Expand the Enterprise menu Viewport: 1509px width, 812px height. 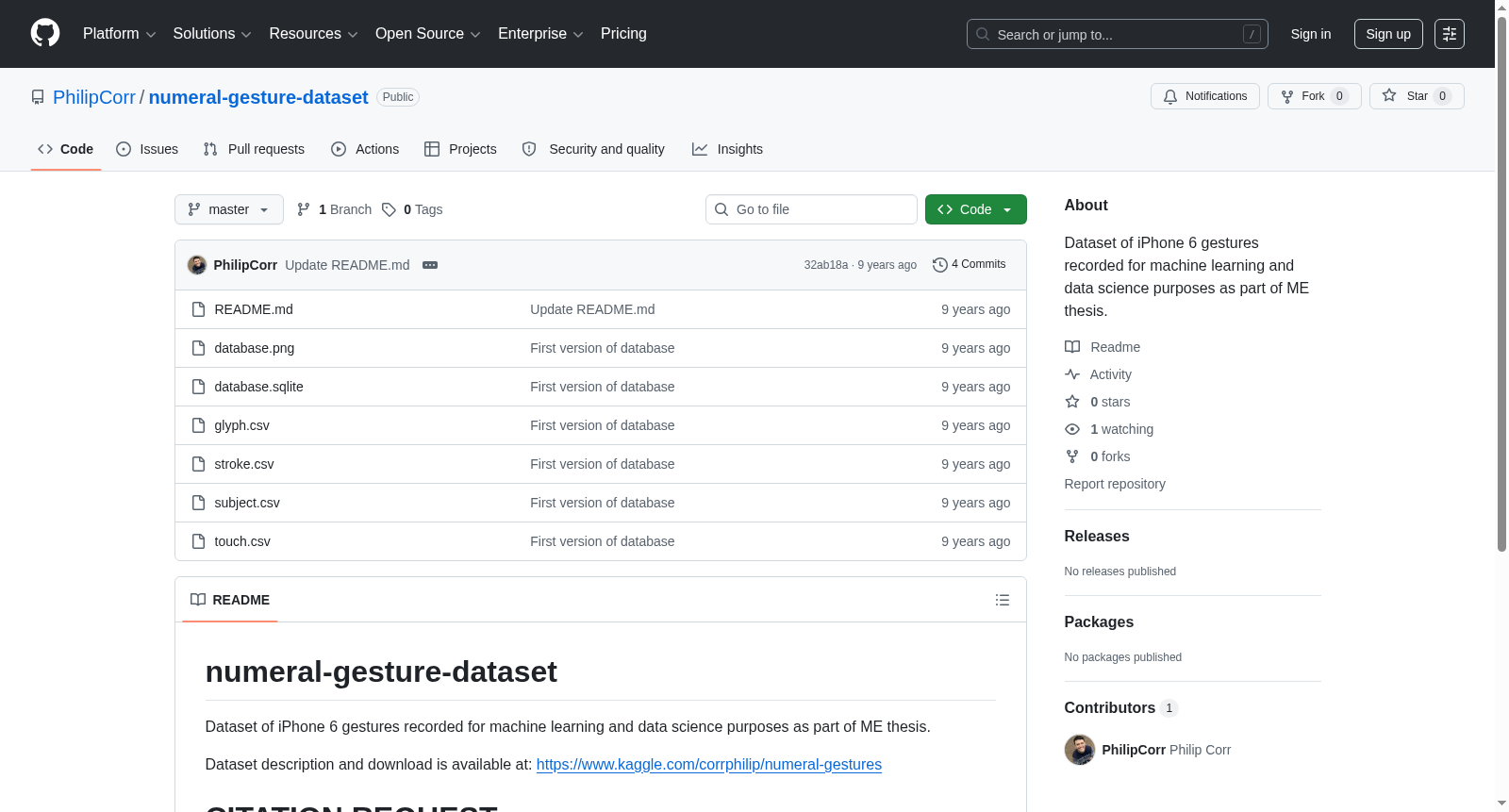[x=540, y=34]
